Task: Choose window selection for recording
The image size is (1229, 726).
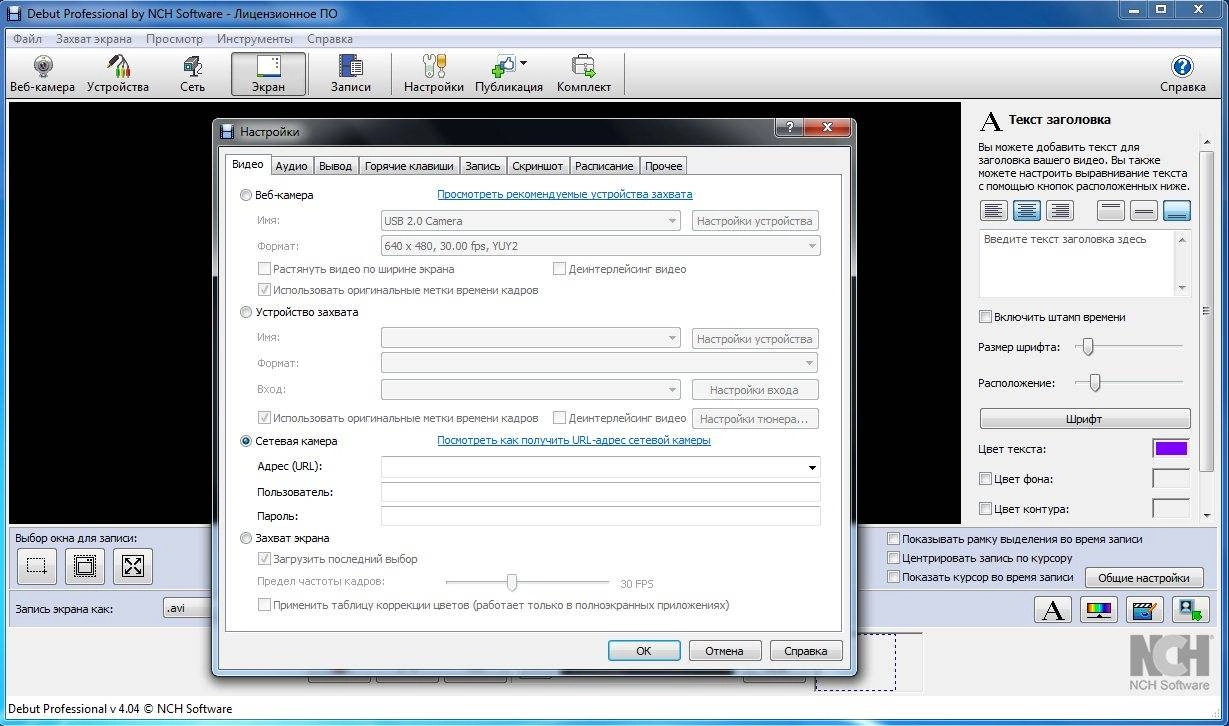Action: coord(85,567)
